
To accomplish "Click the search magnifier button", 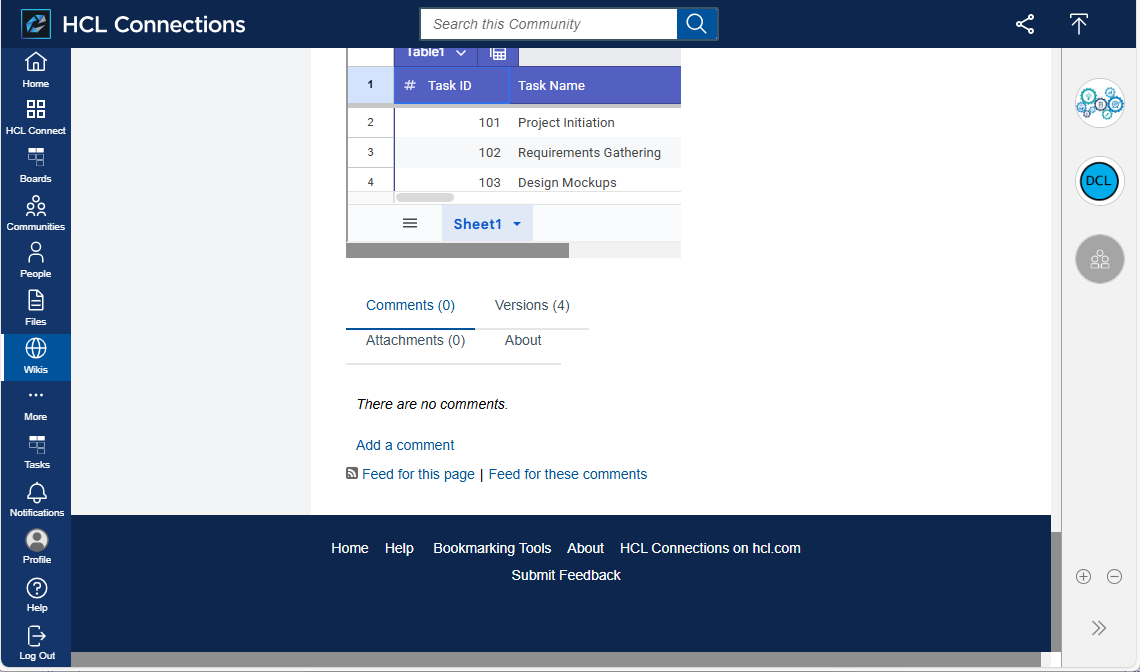I will (x=697, y=24).
